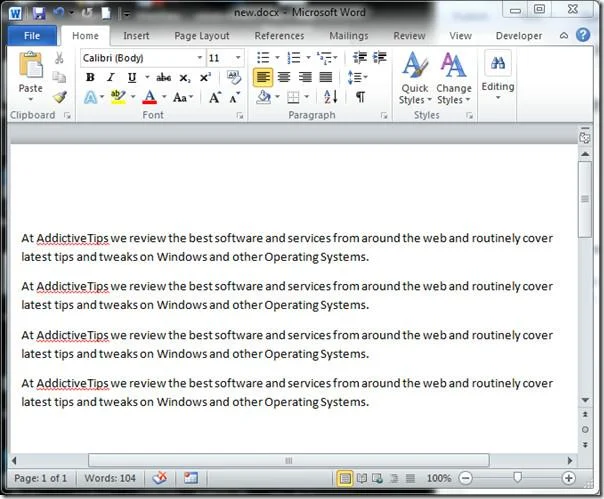Open the File tab
604x499 pixels.
[32, 36]
